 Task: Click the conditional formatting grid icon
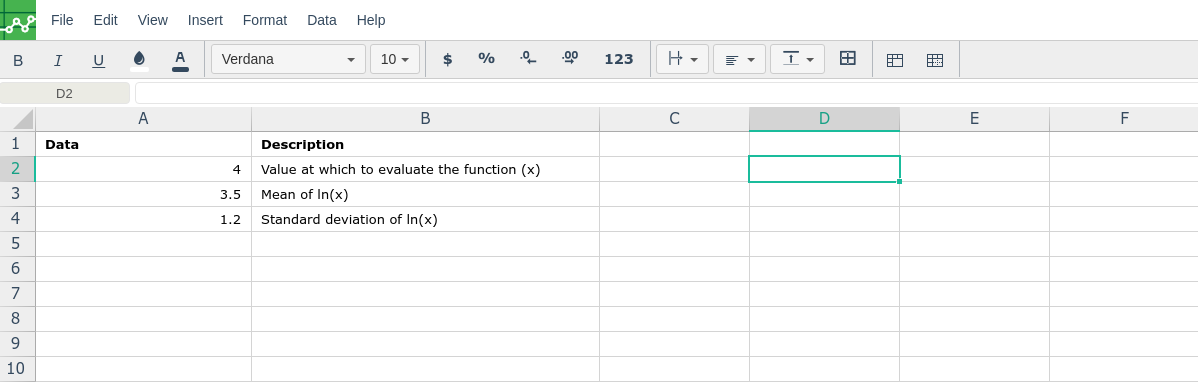tap(934, 60)
